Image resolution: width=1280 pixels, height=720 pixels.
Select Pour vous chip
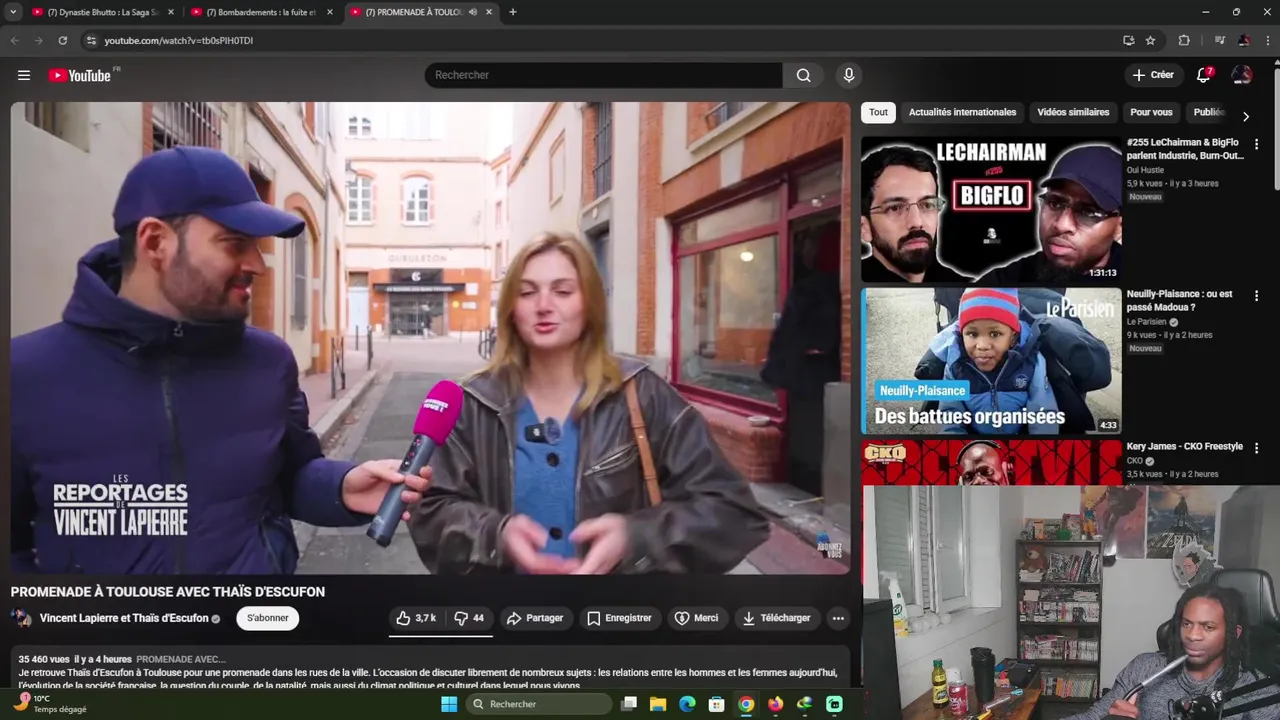tap(1151, 112)
